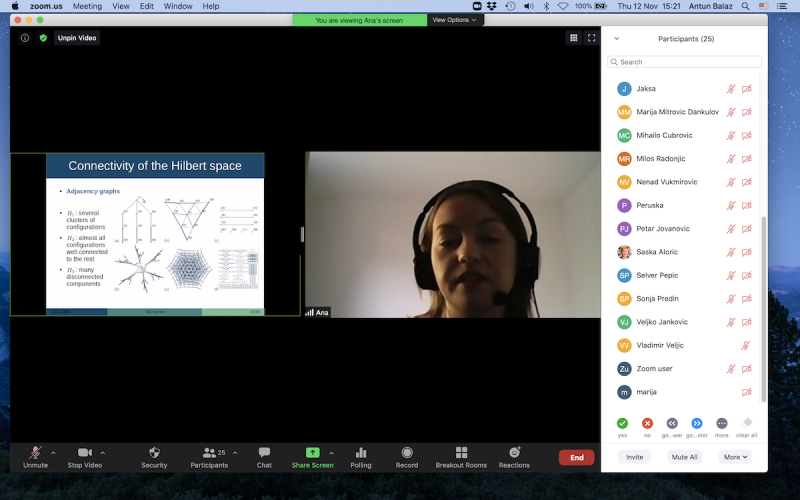800x500 pixels.
Task: Open the zoom.us menu
Action: coord(46,6)
